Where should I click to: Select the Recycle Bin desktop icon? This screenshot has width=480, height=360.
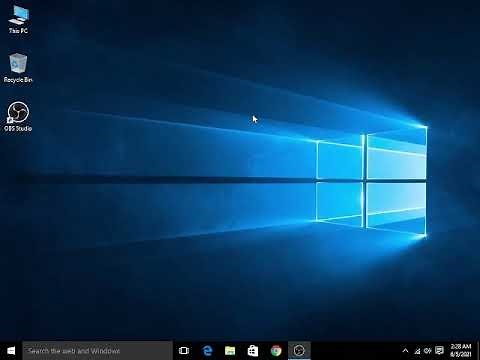tap(18, 68)
